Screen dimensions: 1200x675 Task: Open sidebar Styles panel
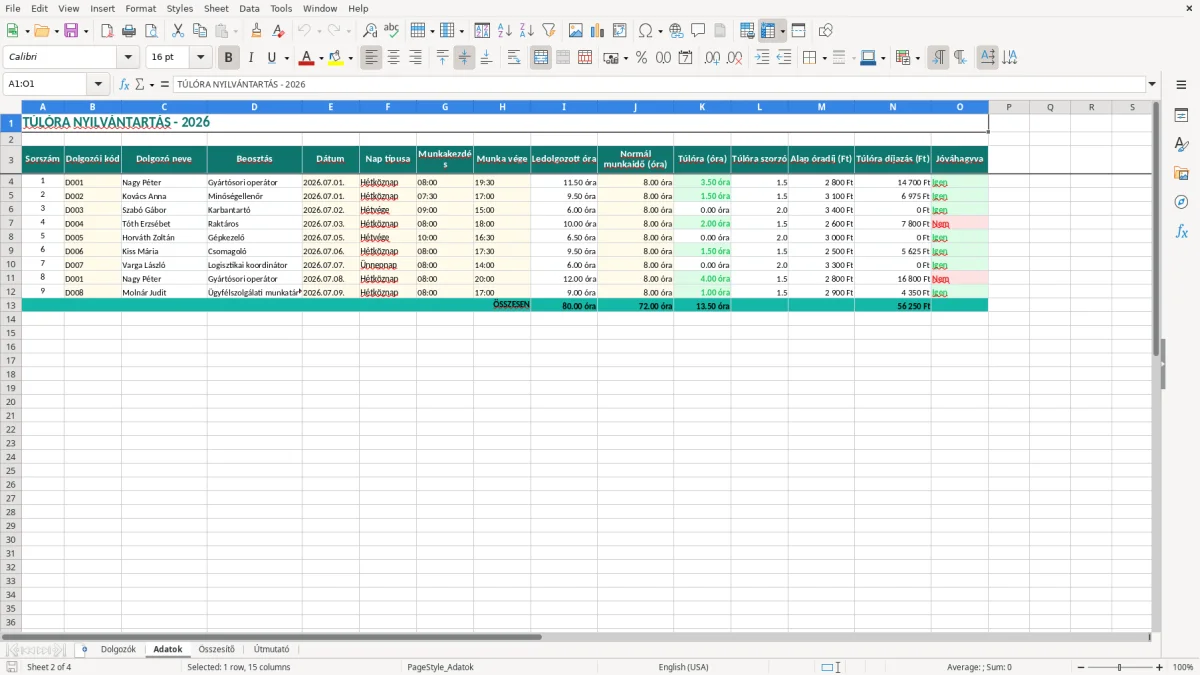click(x=1182, y=145)
